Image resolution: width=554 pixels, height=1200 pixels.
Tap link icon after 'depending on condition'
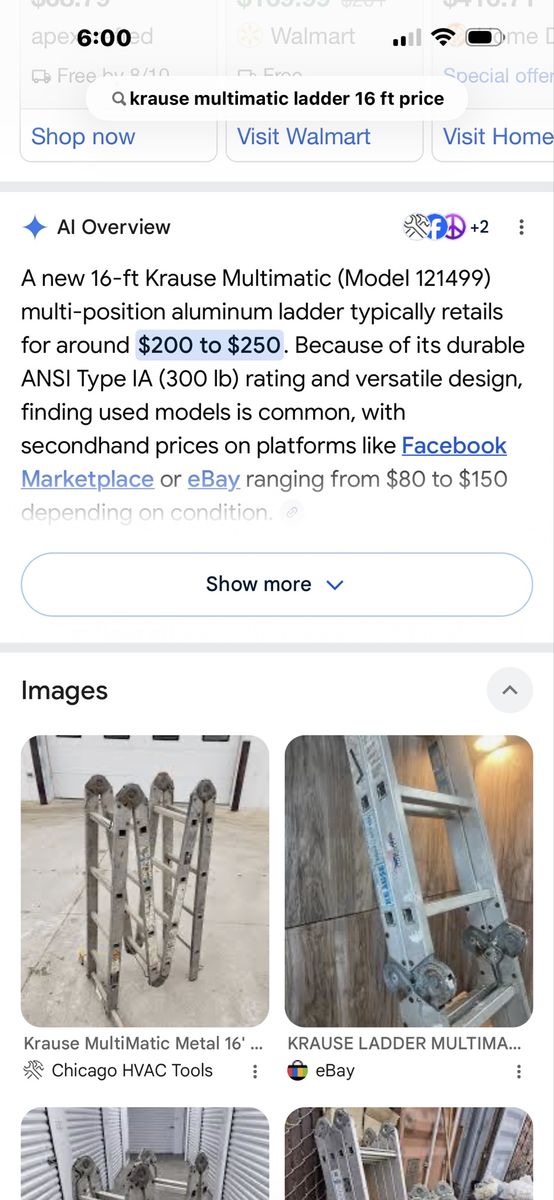(292, 512)
